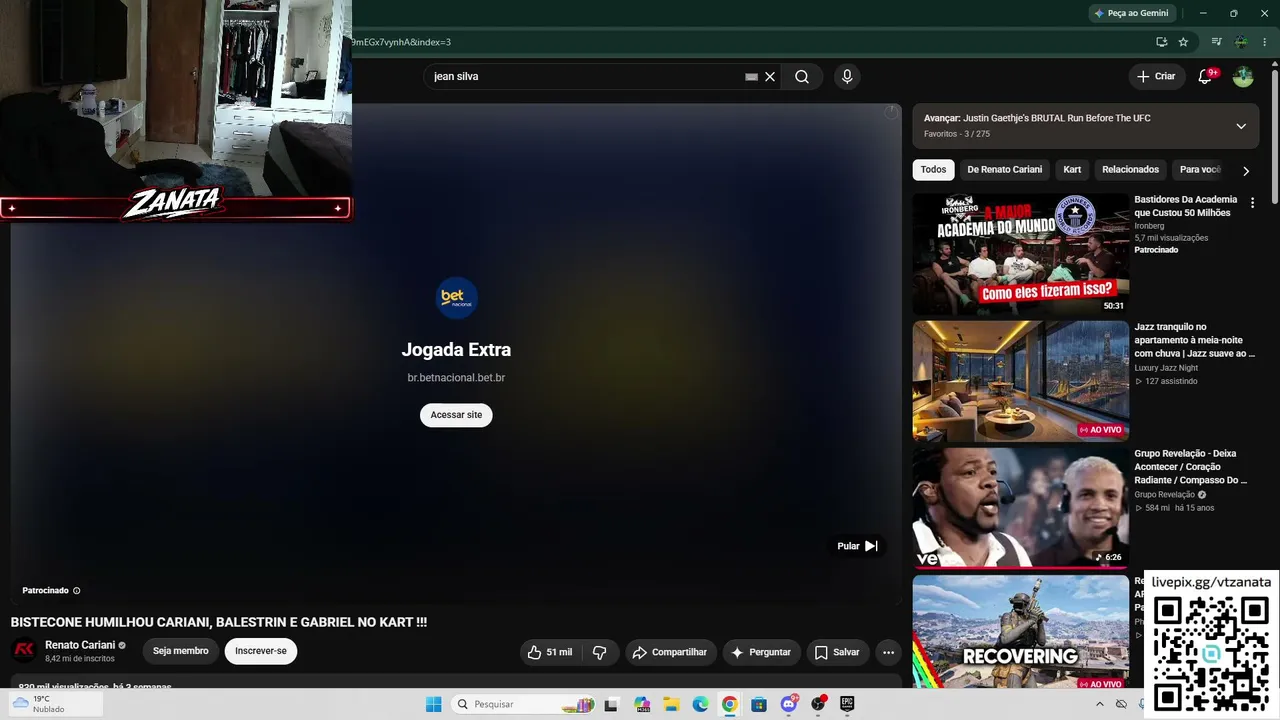The image size is (1280, 720).
Task: Click Seja membro button
Action: point(181,651)
